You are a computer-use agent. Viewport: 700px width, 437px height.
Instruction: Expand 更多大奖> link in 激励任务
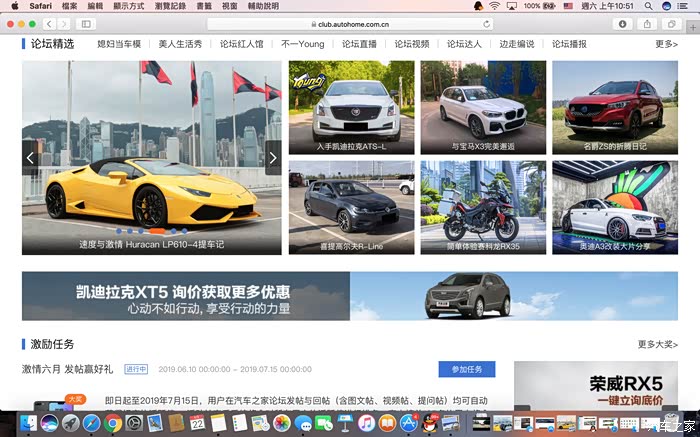coord(657,345)
